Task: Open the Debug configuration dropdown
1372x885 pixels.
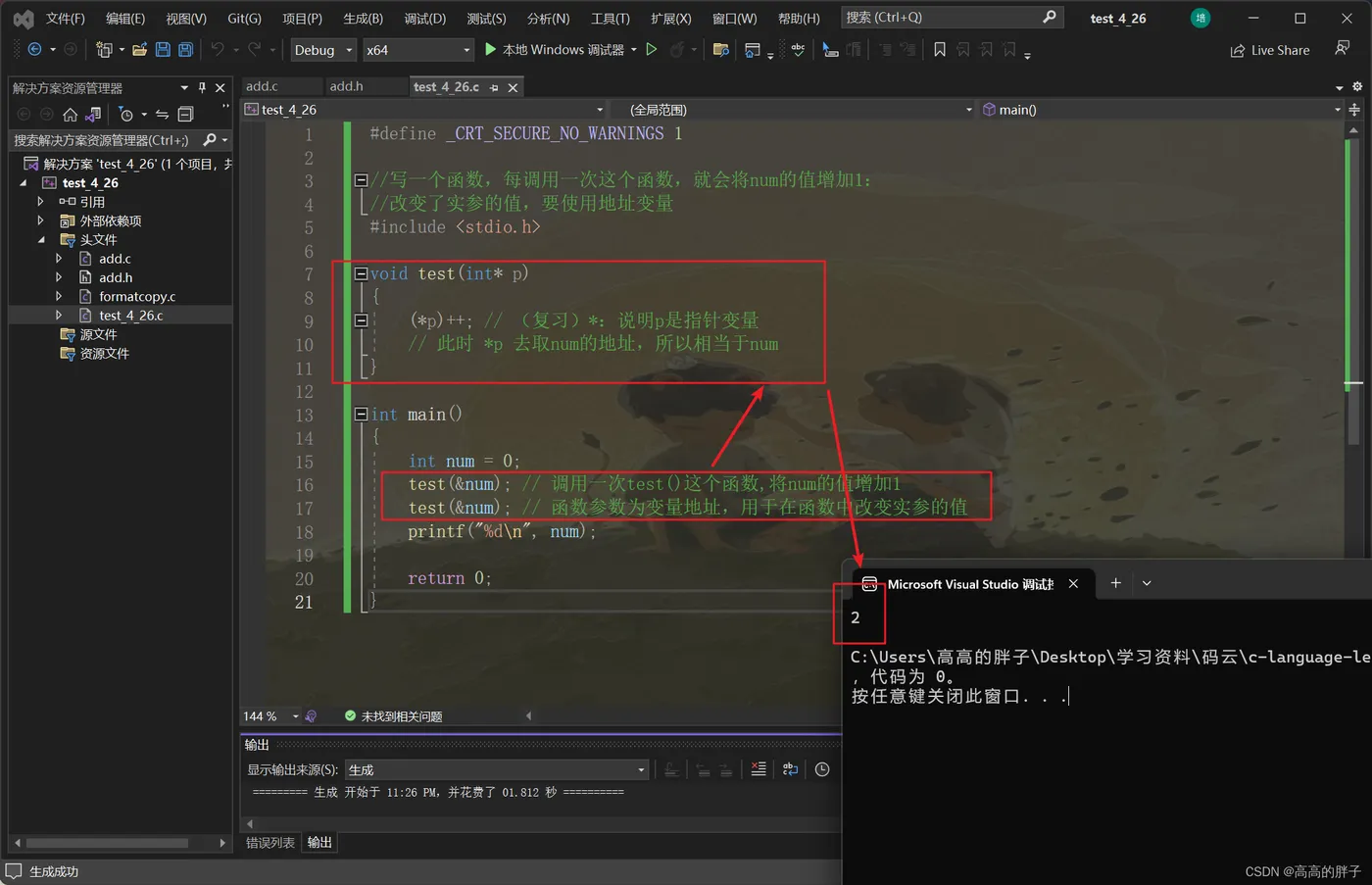Action: (x=322, y=49)
